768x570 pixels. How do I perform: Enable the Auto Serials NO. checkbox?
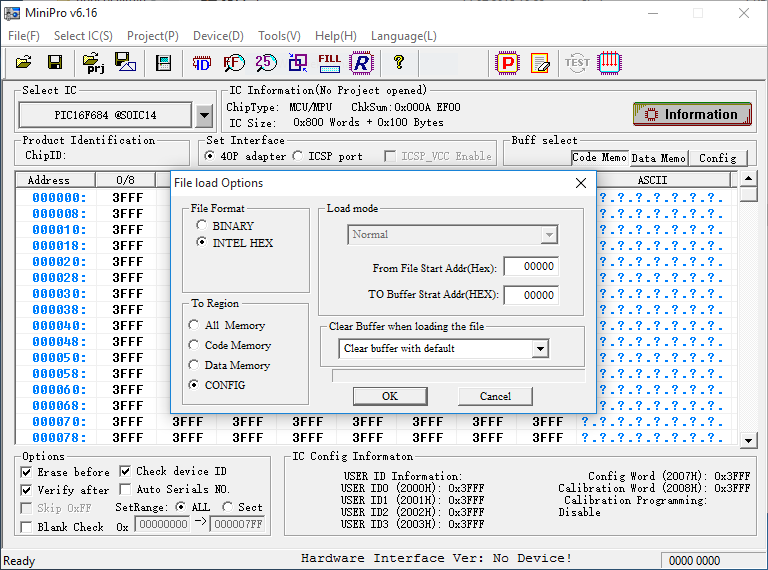[x=125, y=490]
